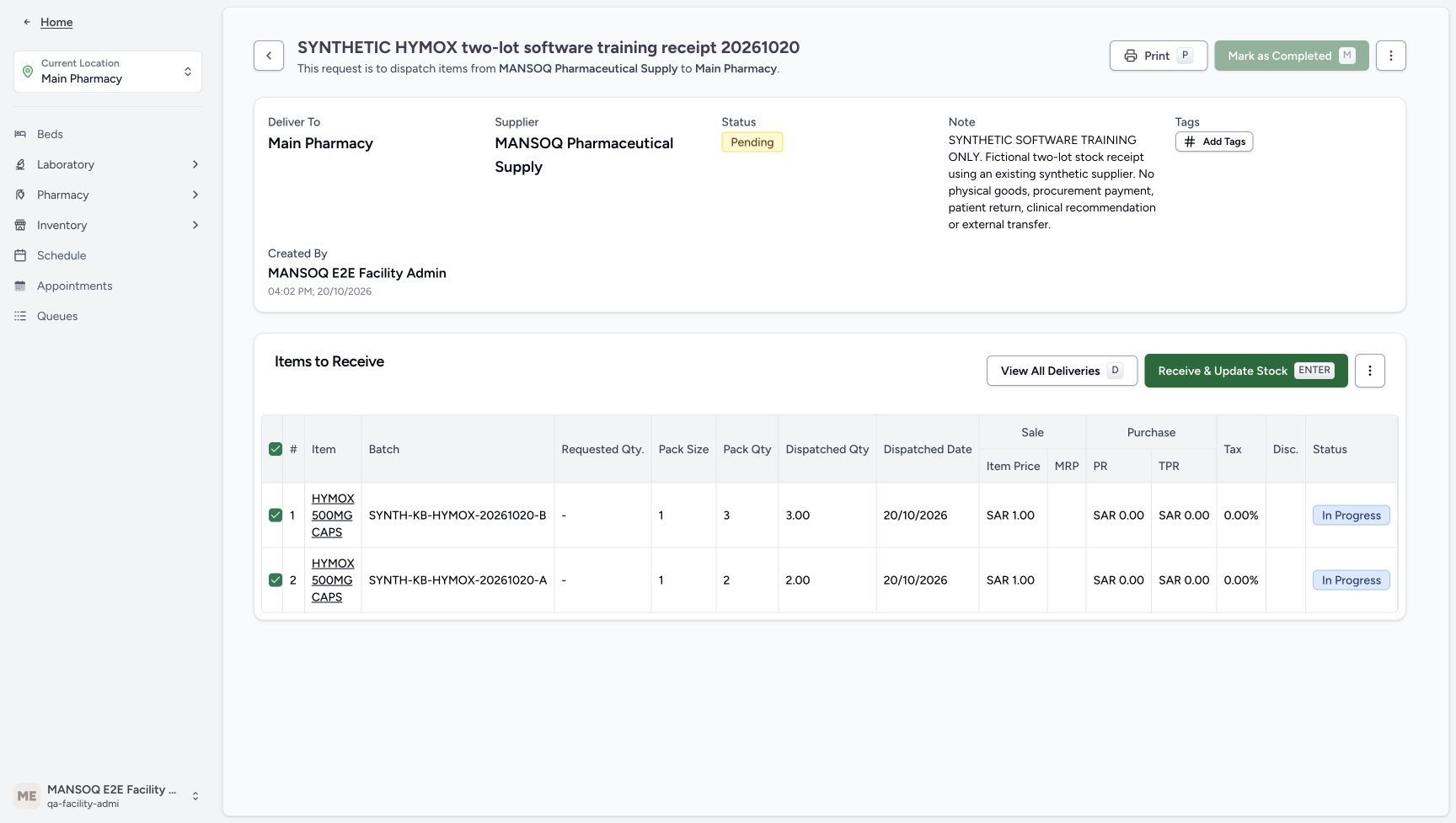
Task: Click the Pharmacy pill icon
Action: [20, 195]
